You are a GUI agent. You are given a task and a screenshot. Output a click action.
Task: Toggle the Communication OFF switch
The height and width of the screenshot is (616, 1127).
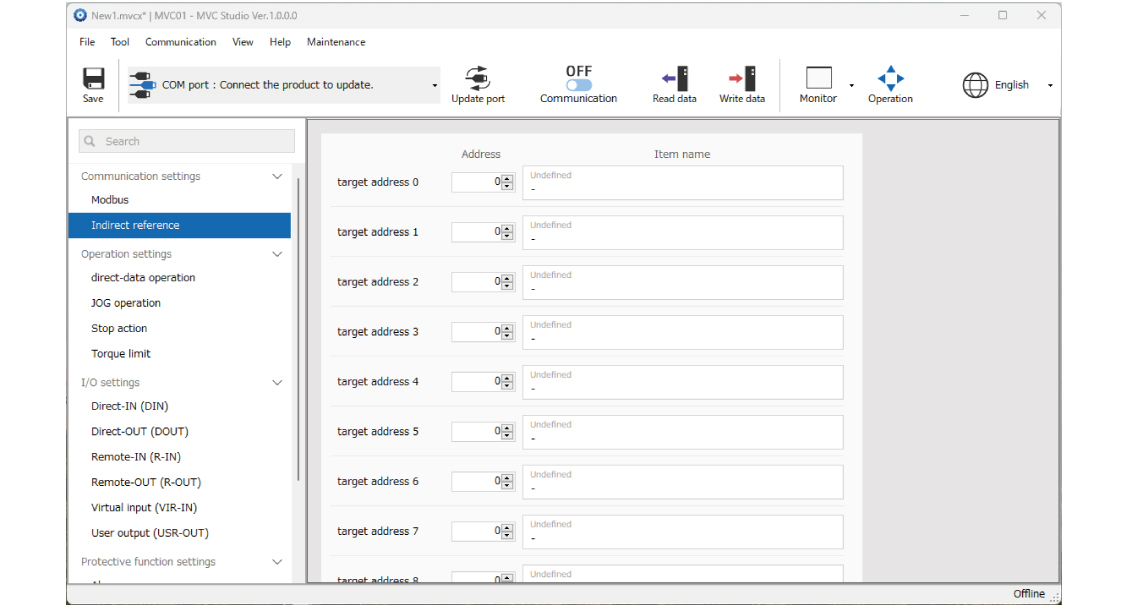(x=579, y=85)
